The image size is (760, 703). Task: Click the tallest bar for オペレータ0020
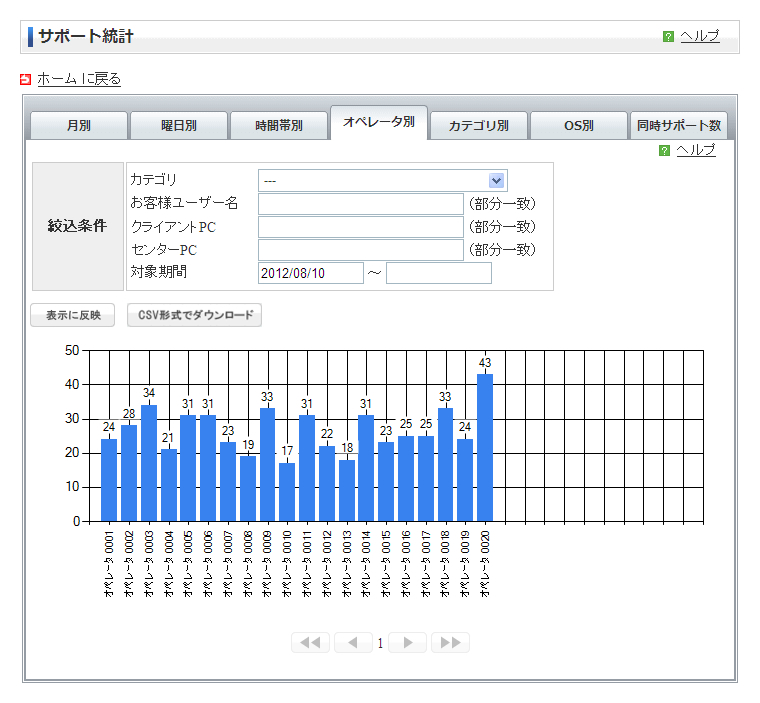(x=485, y=447)
